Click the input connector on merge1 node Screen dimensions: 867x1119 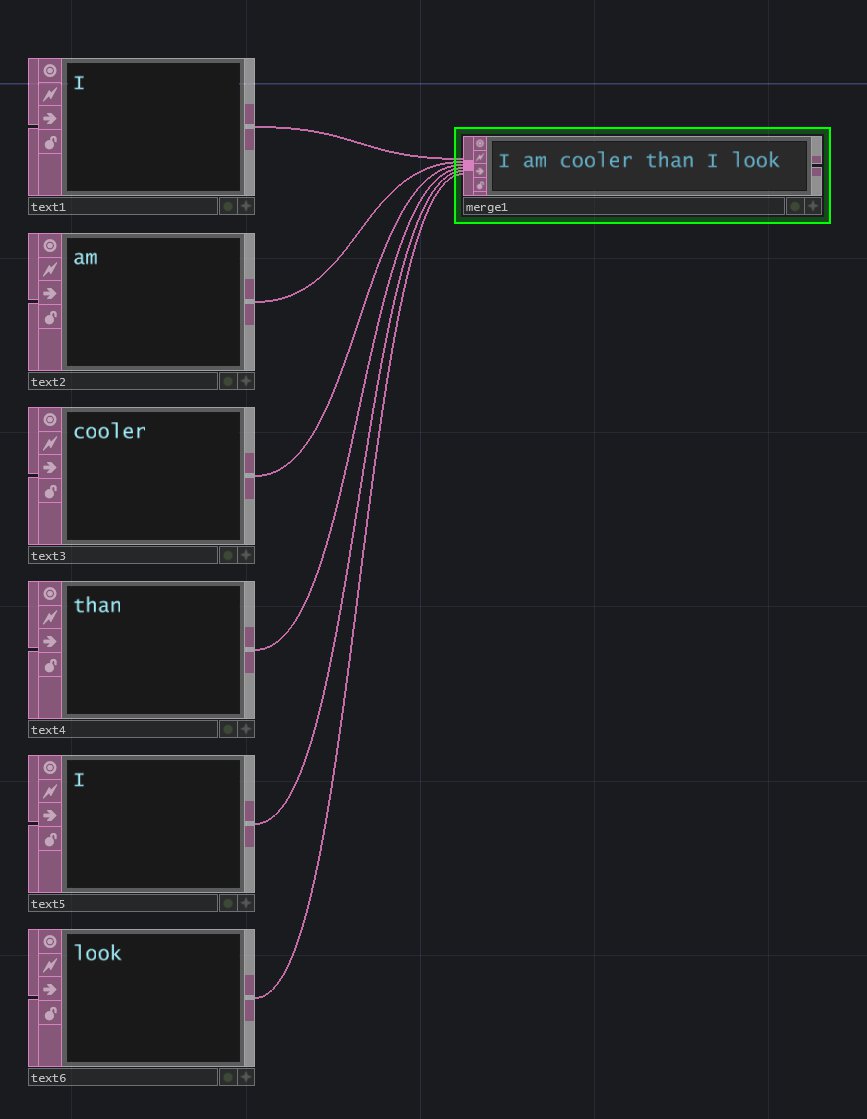point(467,165)
